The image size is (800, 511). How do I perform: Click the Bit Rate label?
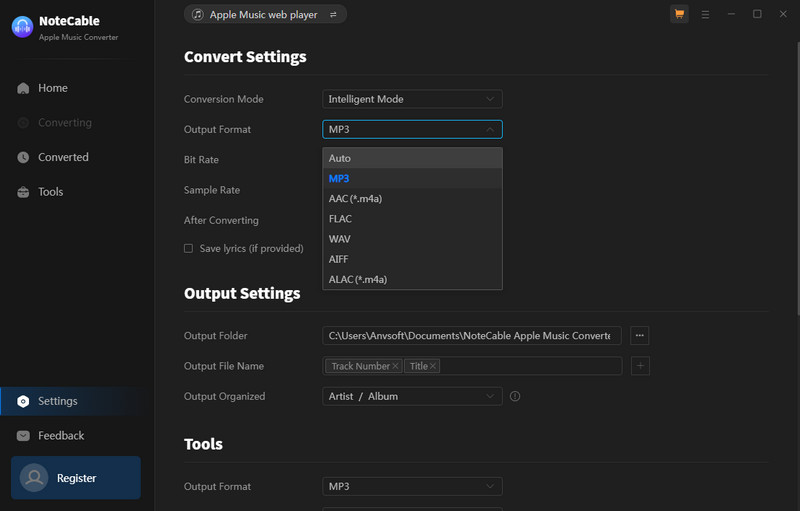point(201,160)
